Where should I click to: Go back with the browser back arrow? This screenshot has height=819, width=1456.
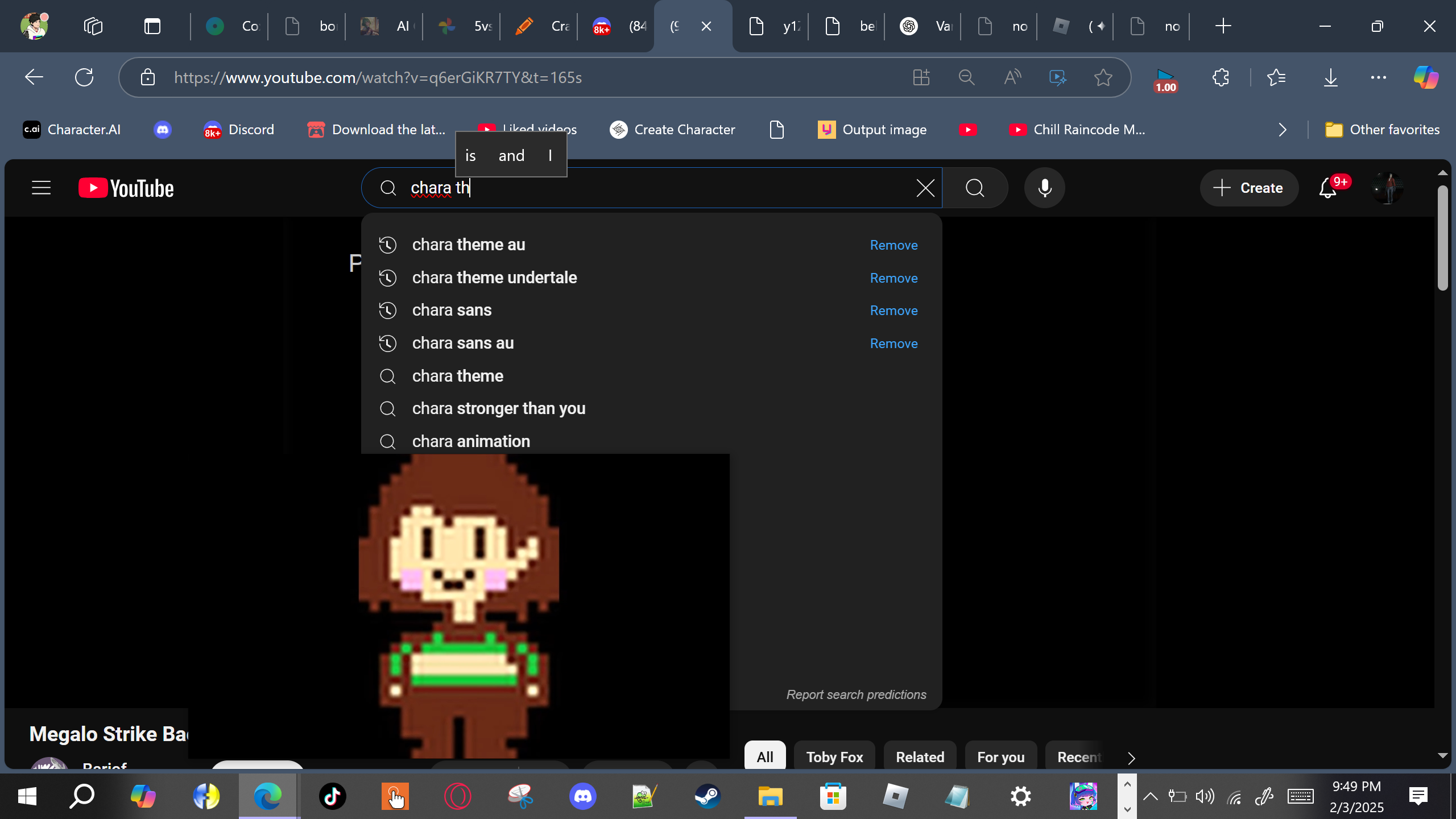(34, 77)
